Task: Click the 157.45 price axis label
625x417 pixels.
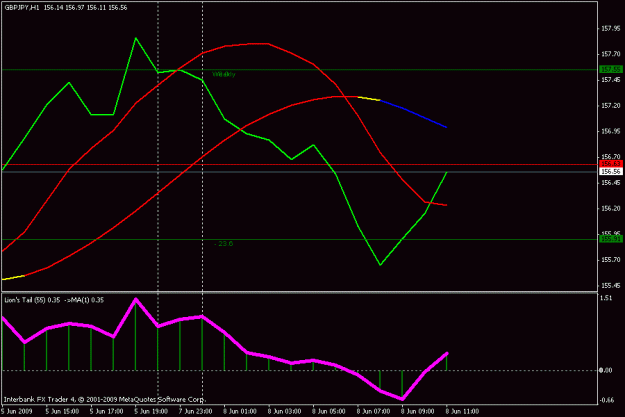Action: 611,80
